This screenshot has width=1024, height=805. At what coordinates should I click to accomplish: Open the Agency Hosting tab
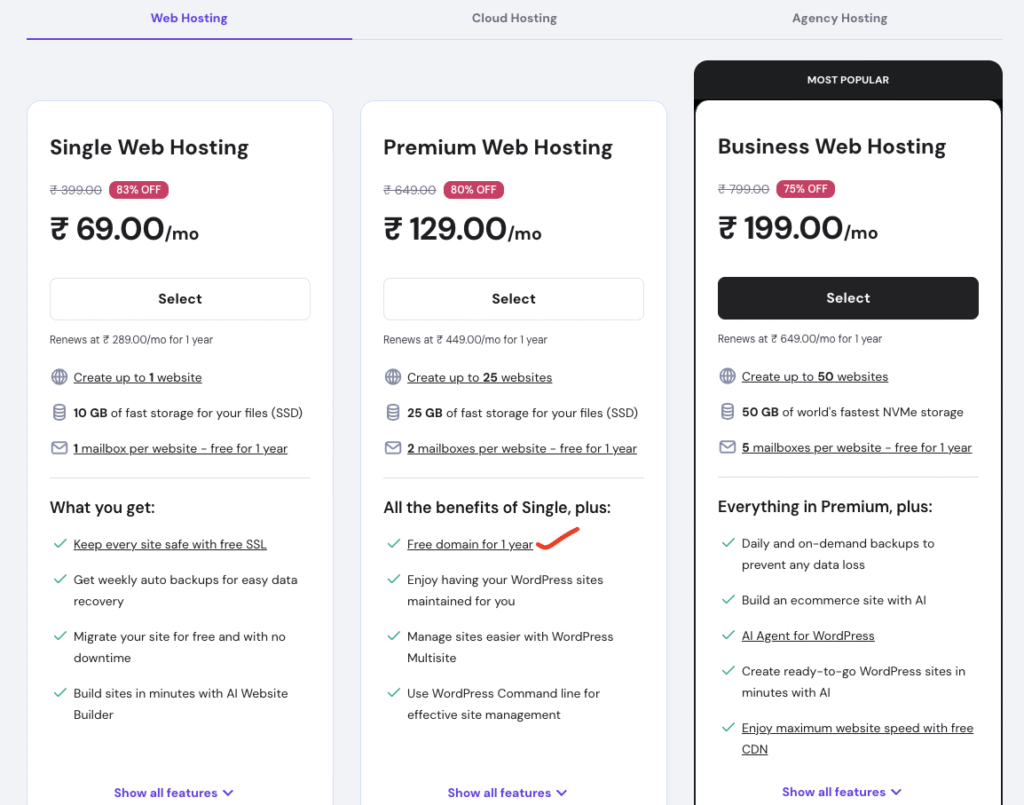[839, 18]
